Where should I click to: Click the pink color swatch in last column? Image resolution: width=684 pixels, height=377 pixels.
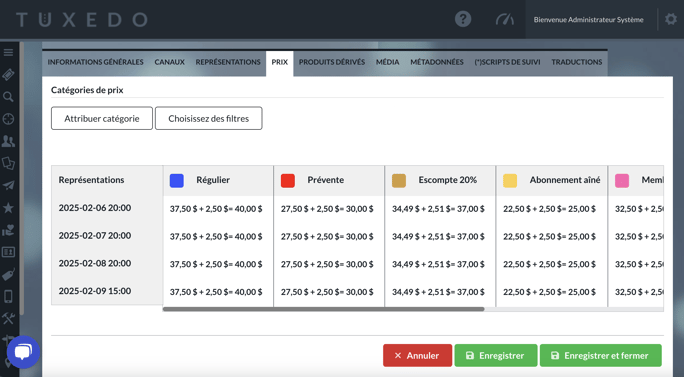click(622, 181)
